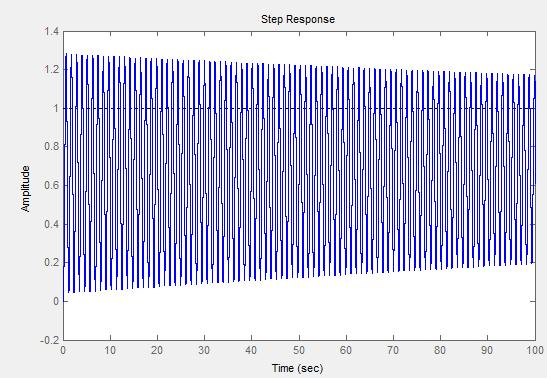Click the 0.6 amplitude tick label
The height and width of the screenshot is (378, 547).
(x=52, y=185)
